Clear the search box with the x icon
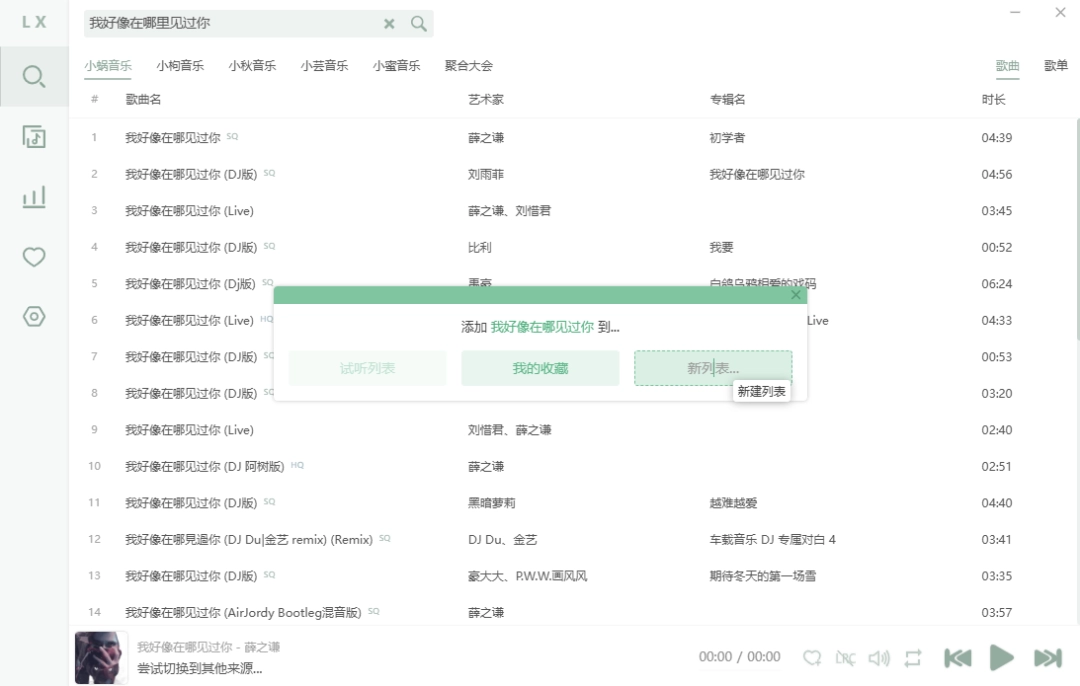 tap(389, 23)
